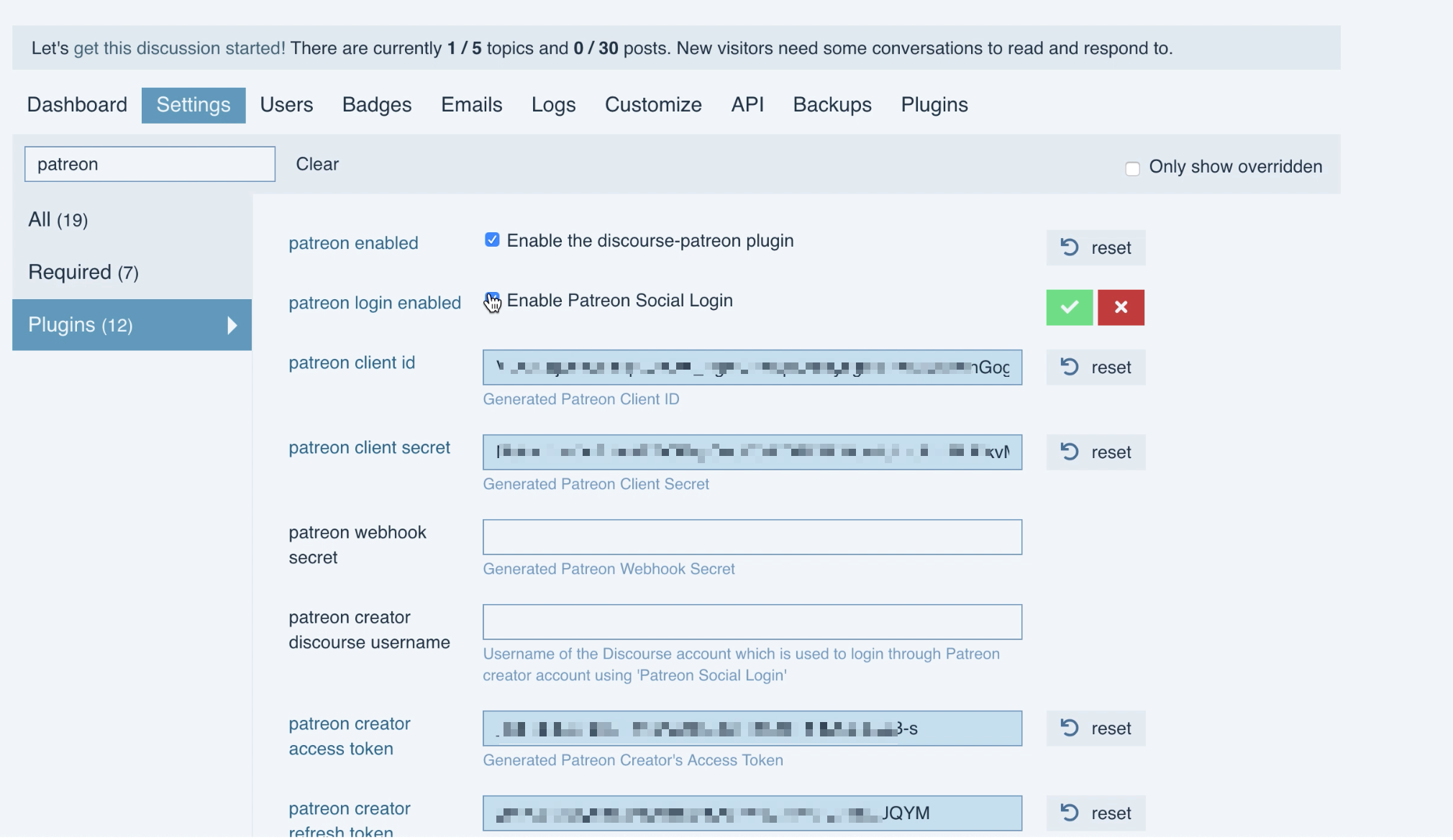Click the patreon login enabled setting label
1453x840 pixels.
(375, 303)
